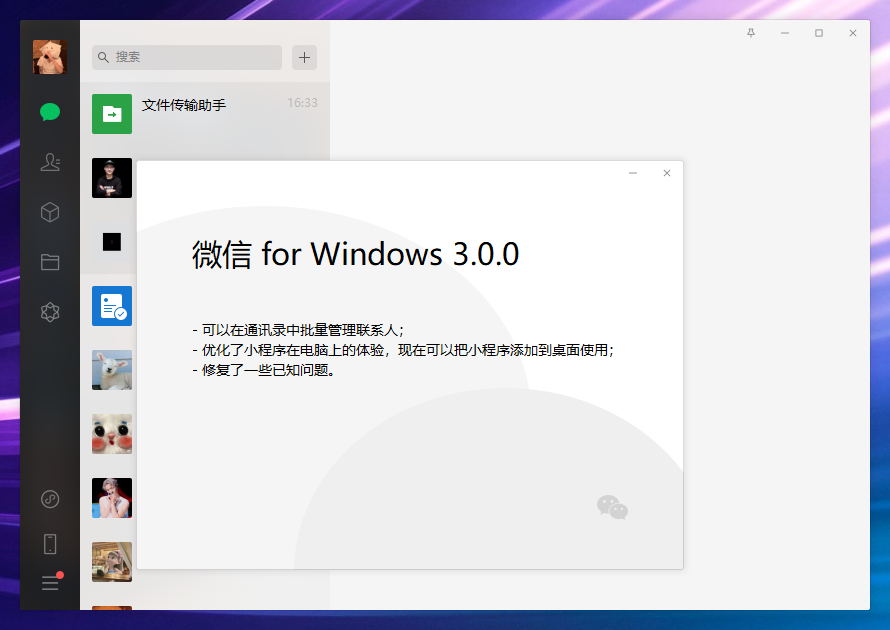This screenshot has height=630, width=890.
Task: Open the chat files folder icon
Action: coord(50,262)
